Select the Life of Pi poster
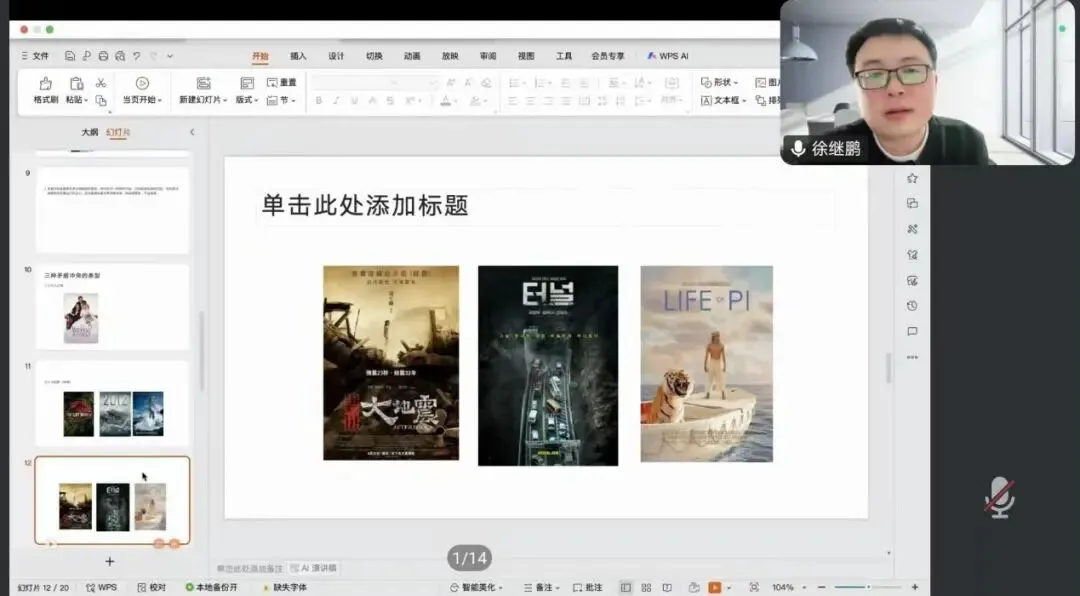The image size is (1080, 596). pyautogui.click(x=707, y=364)
